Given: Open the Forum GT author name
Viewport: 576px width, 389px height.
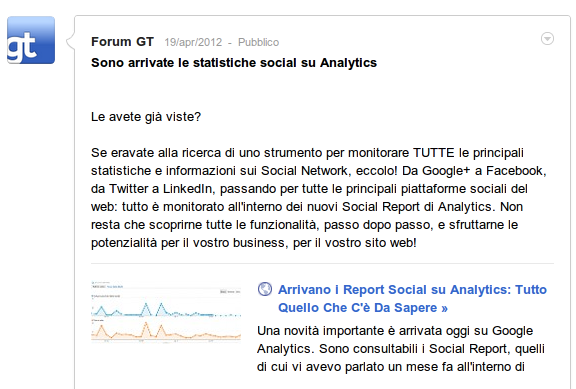Looking at the screenshot, I should pos(122,42).
